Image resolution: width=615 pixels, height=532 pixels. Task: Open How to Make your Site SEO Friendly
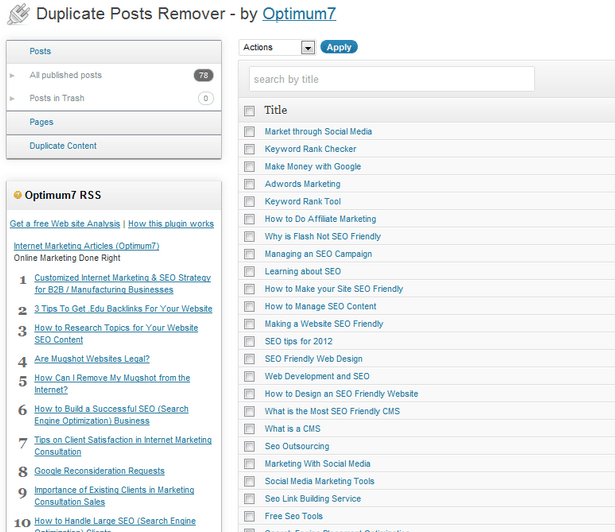click(334, 289)
